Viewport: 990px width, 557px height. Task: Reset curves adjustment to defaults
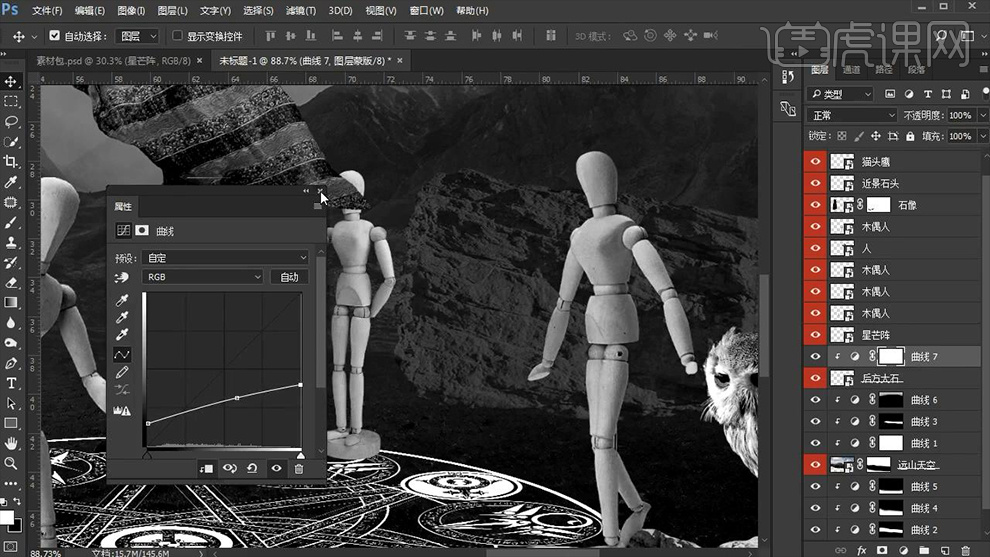(252, 469)
